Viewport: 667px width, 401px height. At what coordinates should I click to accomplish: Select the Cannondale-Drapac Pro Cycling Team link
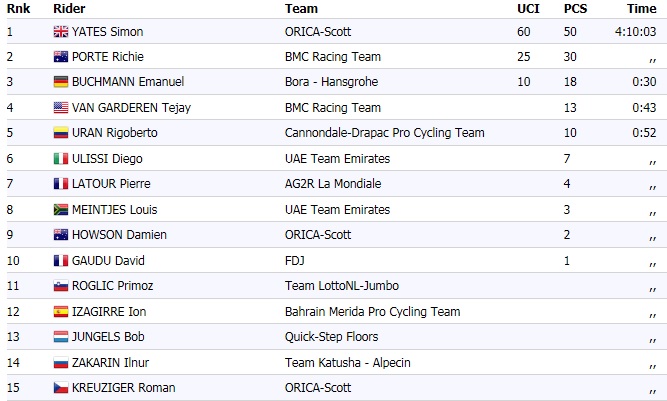[384, 133]
